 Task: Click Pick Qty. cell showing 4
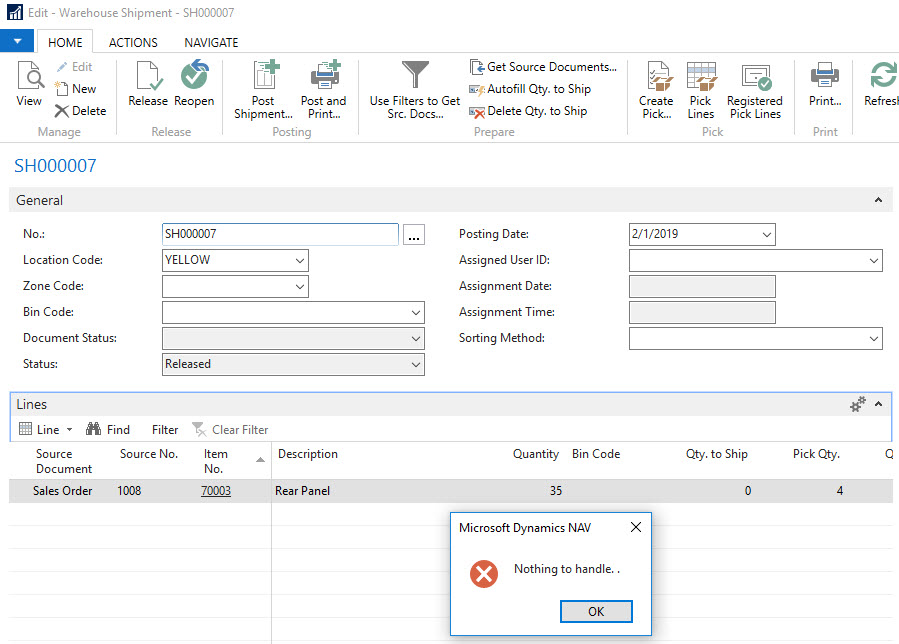click(x=840, y=491)
